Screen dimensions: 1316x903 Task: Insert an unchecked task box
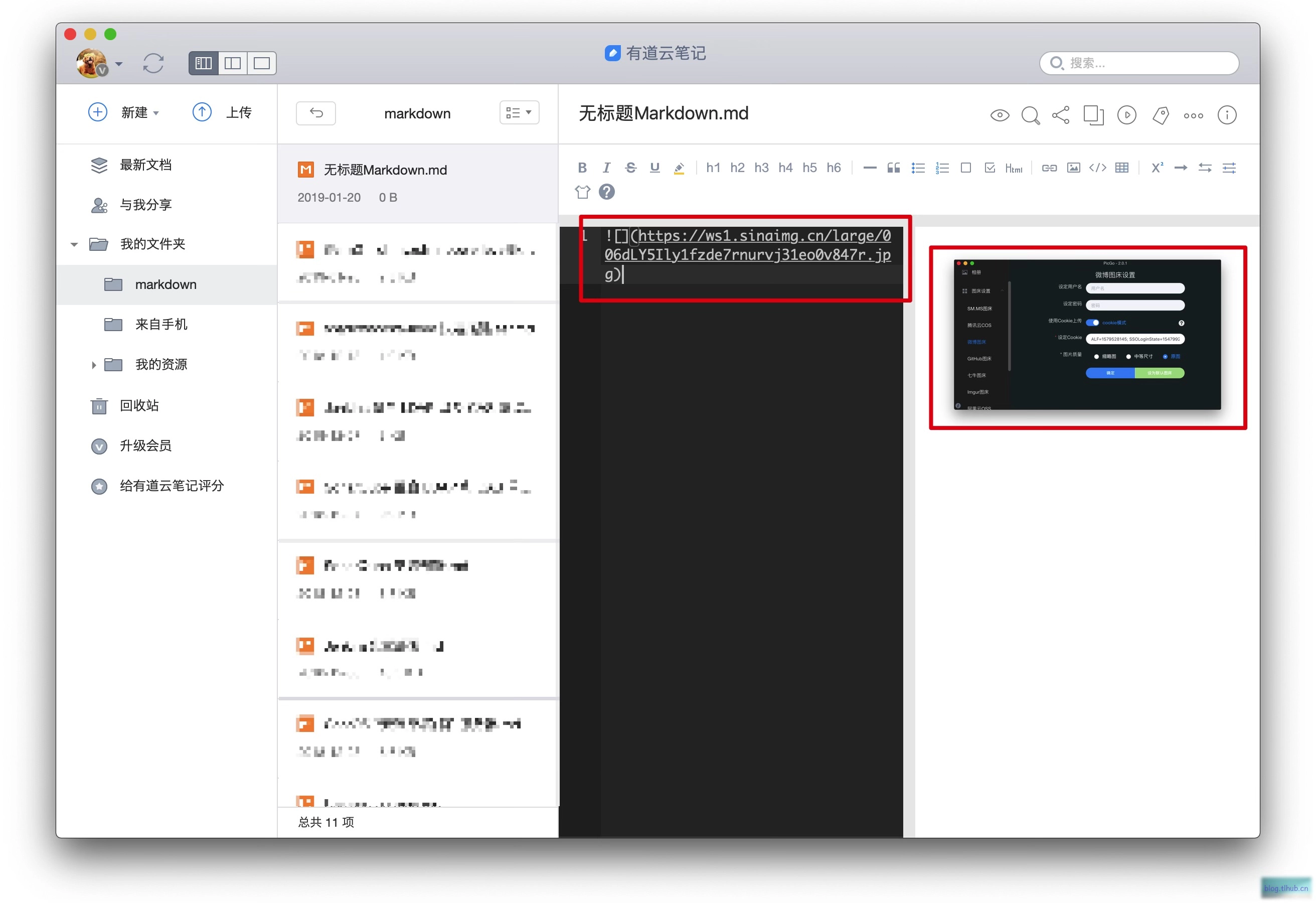[966, 168]
